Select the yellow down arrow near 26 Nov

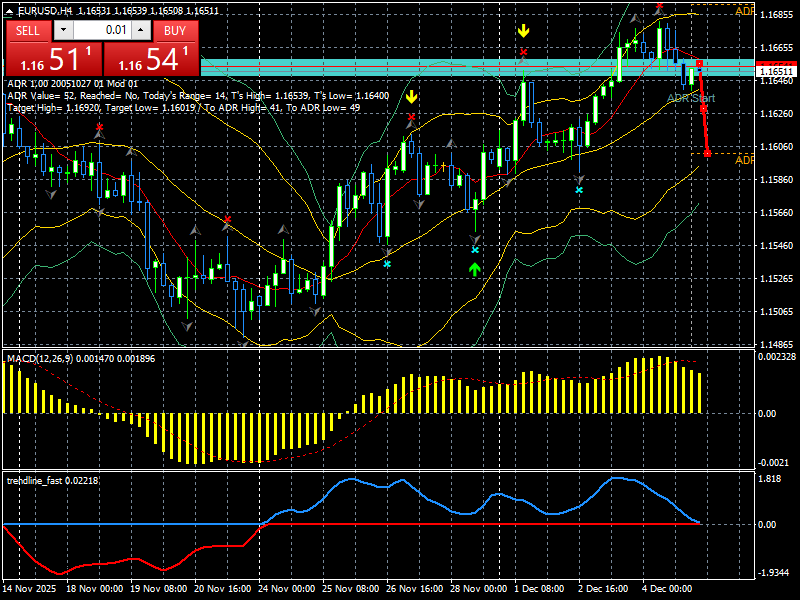tap(411, 96)
